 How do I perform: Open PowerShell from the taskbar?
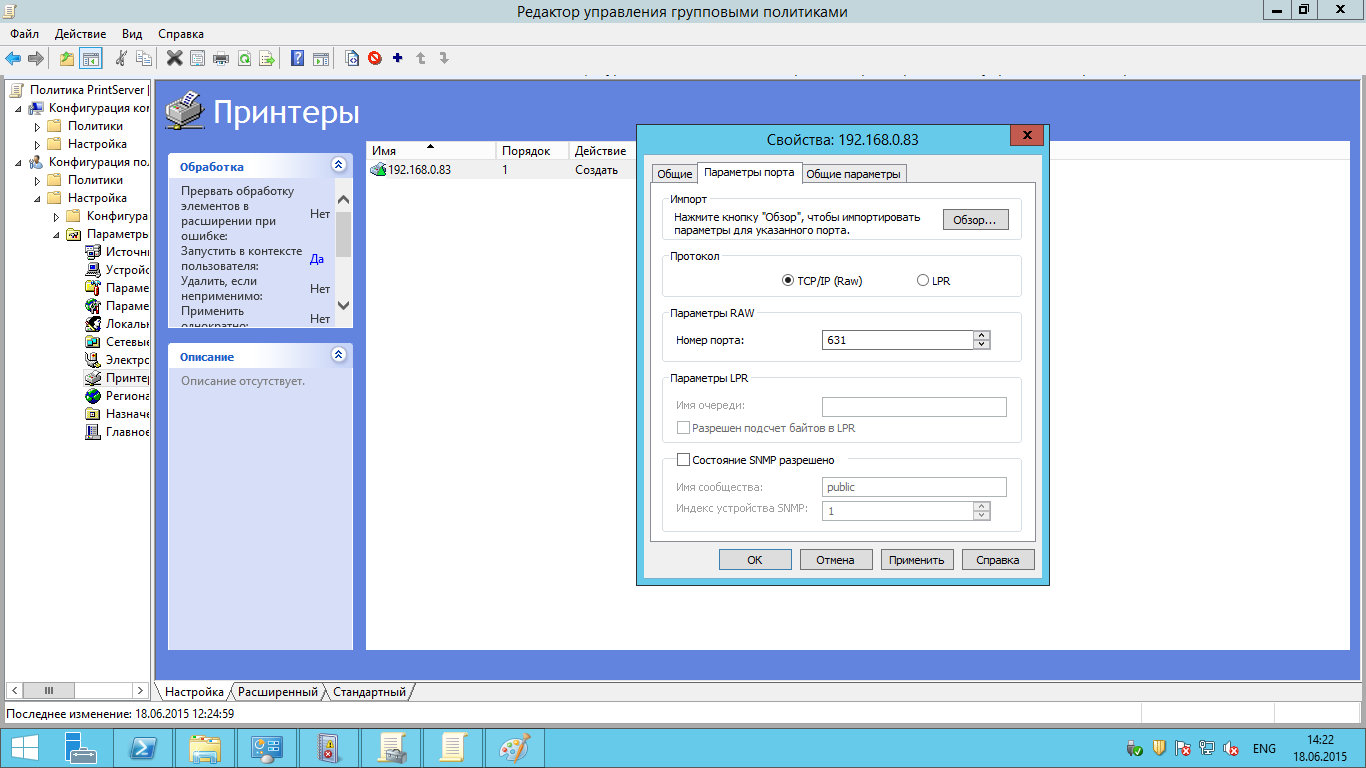click(x=143, y=748)
